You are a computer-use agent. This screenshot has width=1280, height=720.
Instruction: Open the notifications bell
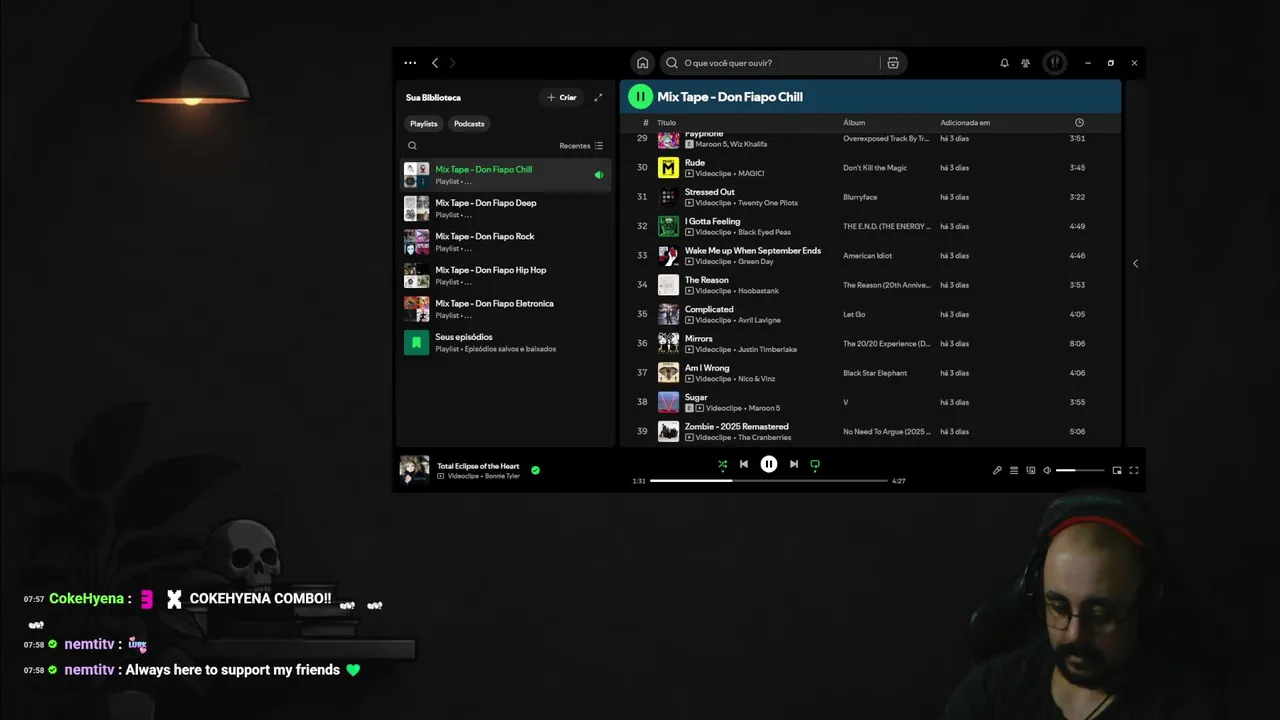click(x=1004, y=63)
